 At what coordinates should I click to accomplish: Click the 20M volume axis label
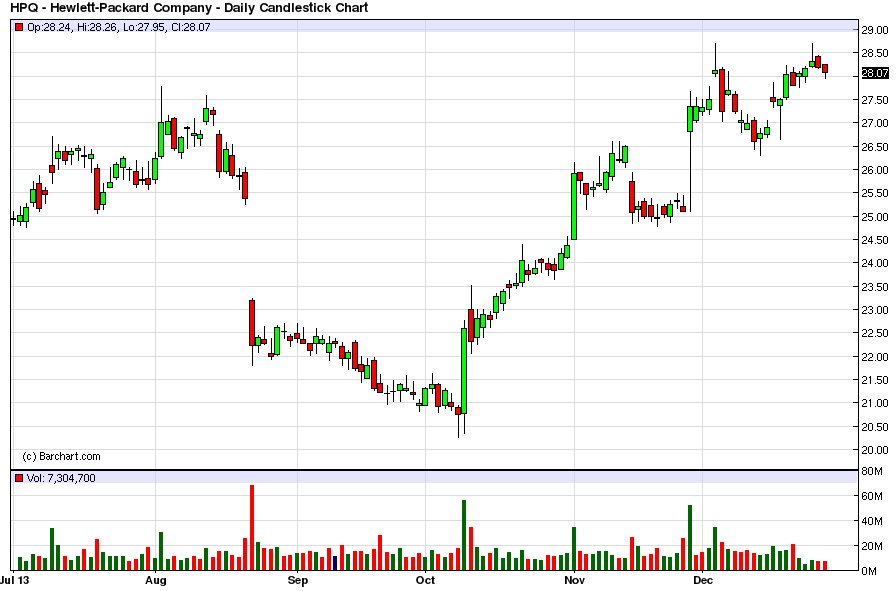(872, 546)
